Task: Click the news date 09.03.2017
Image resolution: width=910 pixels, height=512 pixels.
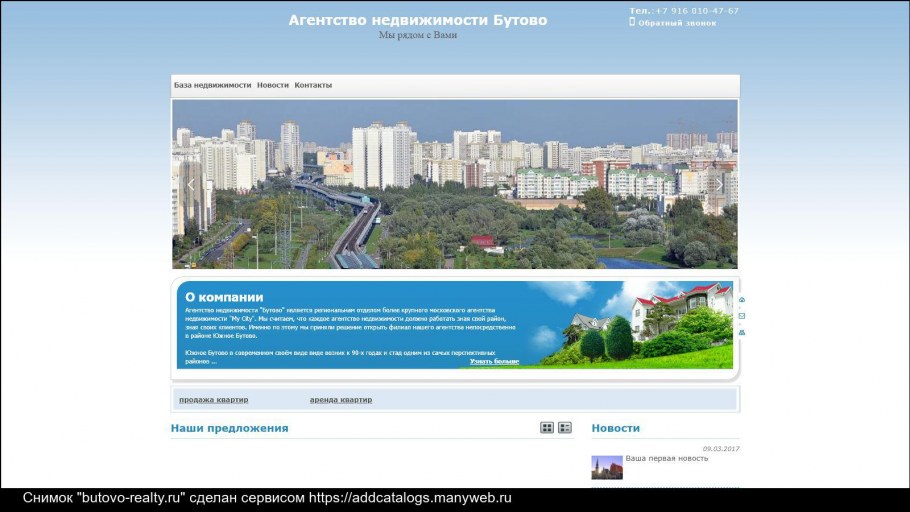Action: [x=721, y=449]
